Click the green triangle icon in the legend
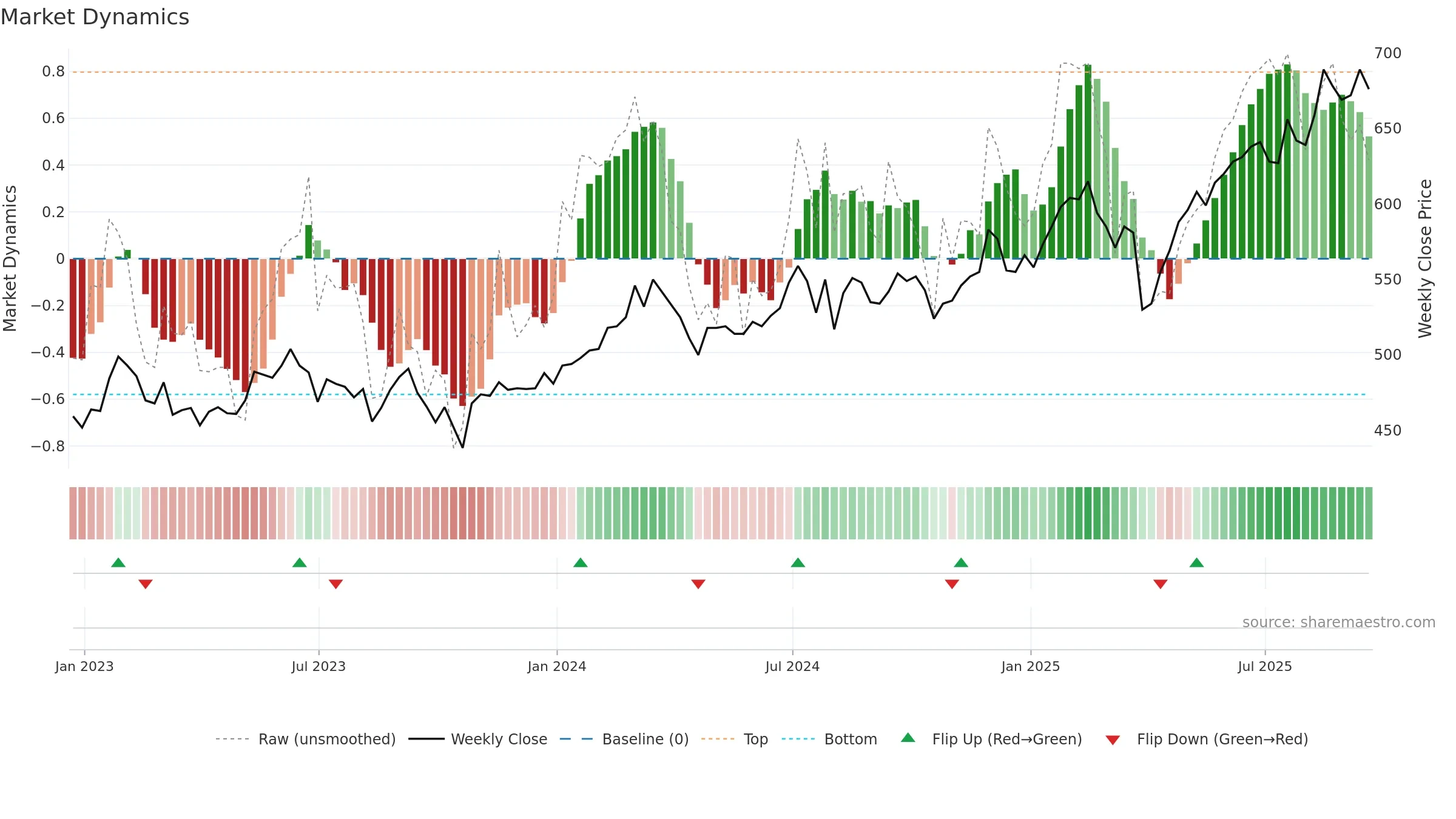This screenshot has width=1456, height=819. (x=908, y=738)
